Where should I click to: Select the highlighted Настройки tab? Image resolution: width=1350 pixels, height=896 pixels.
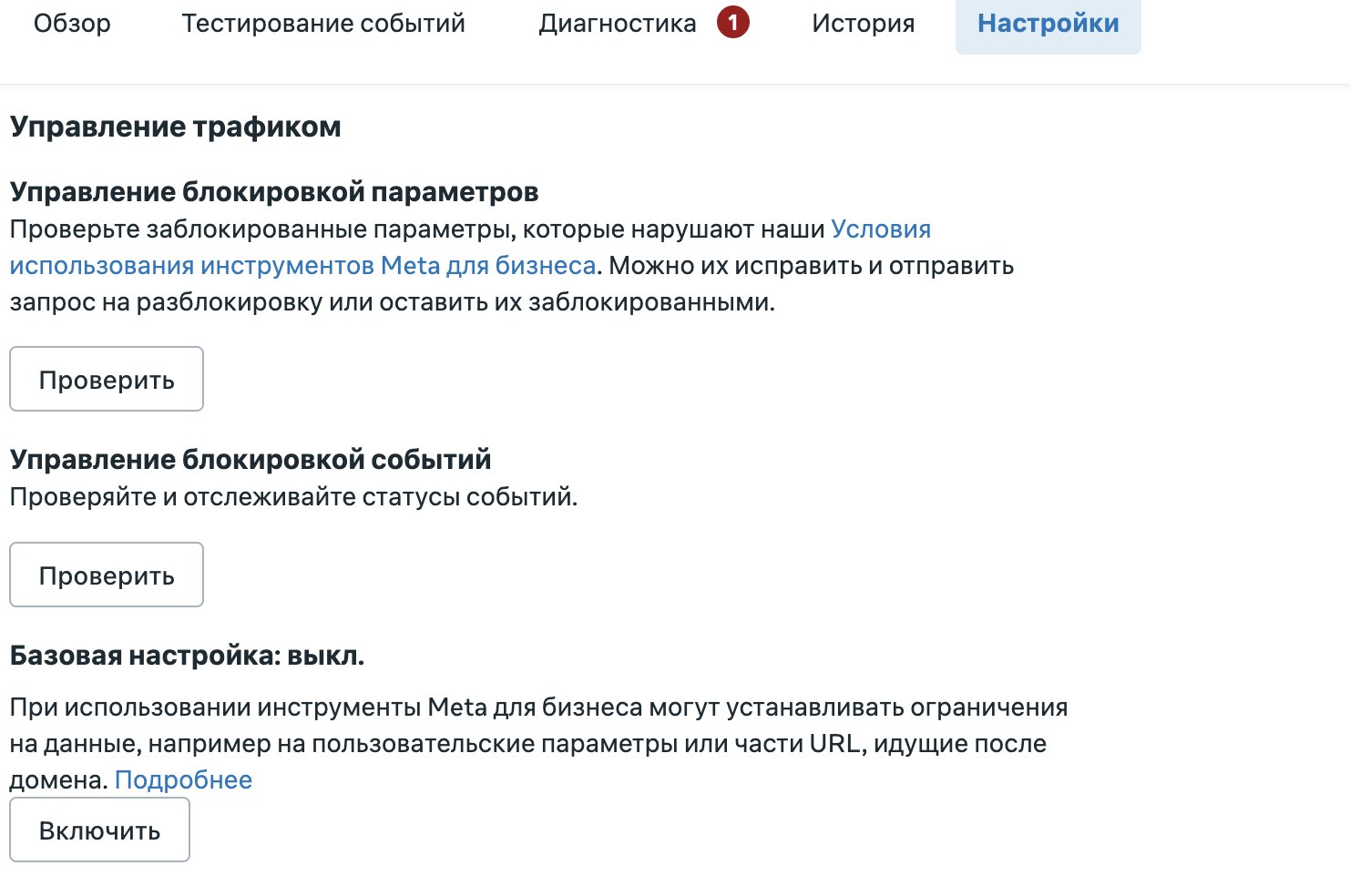1048,24
